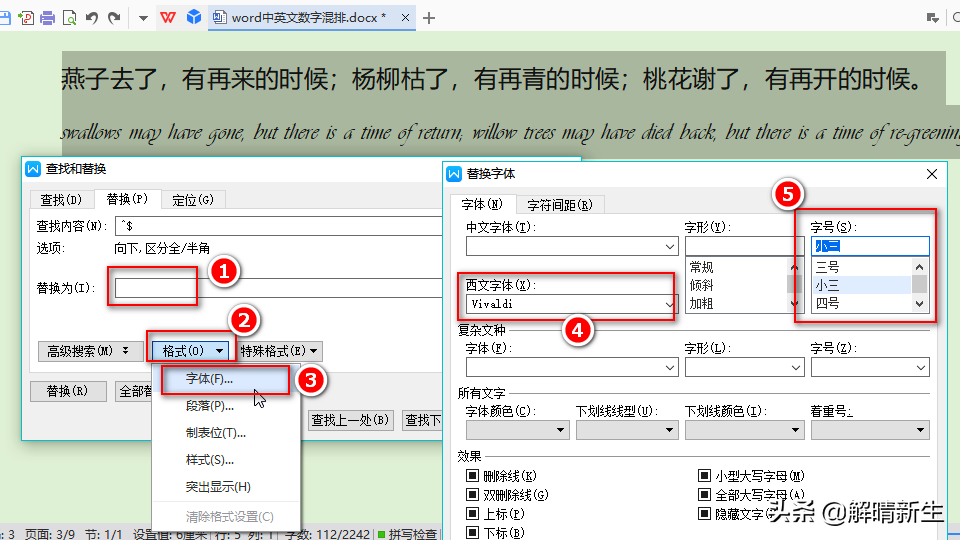This screenshot has width=960, height=540.
Task: Open the quick access toolbar dropdown arrow
Action: click(x=143, y=18)
